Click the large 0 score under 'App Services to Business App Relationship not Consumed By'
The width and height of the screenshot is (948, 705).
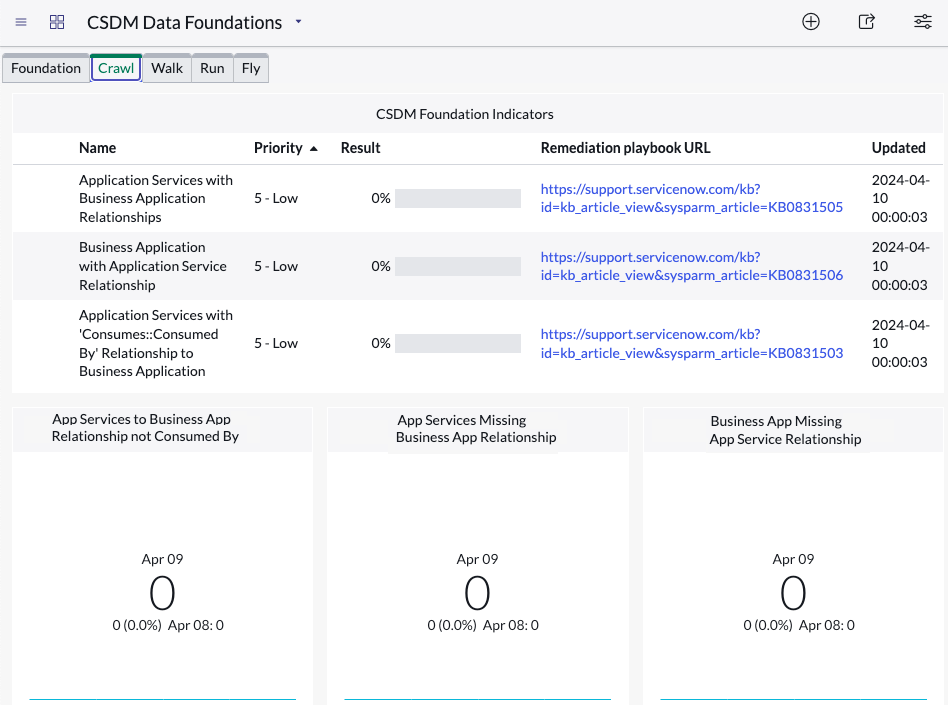coord(163,593)
